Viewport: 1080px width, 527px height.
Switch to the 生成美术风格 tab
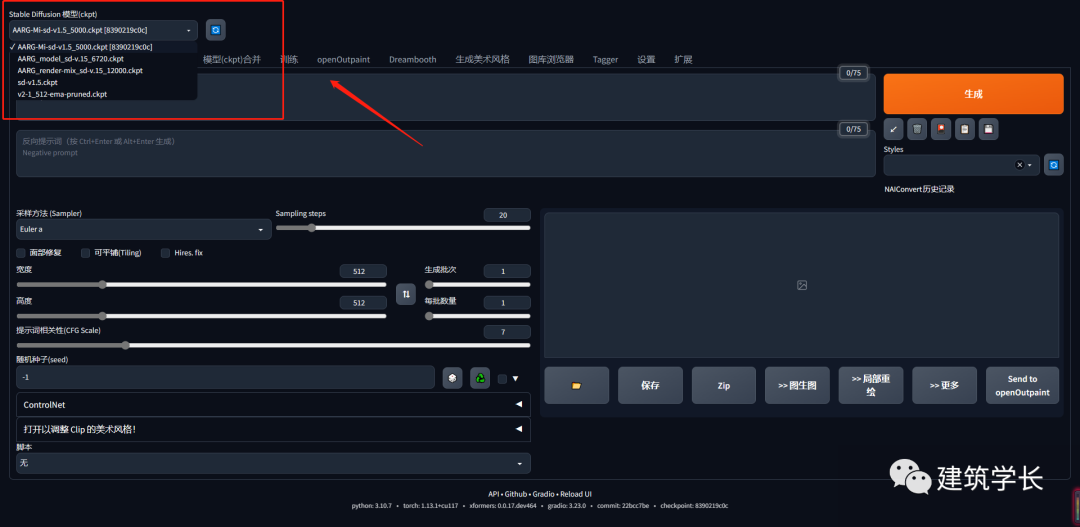coord(482,60)
